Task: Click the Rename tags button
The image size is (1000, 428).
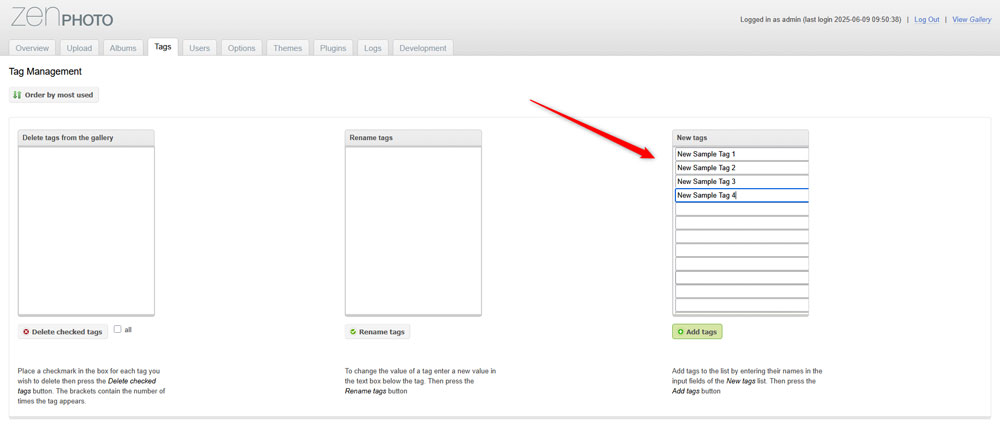Action: coord(378,332)
